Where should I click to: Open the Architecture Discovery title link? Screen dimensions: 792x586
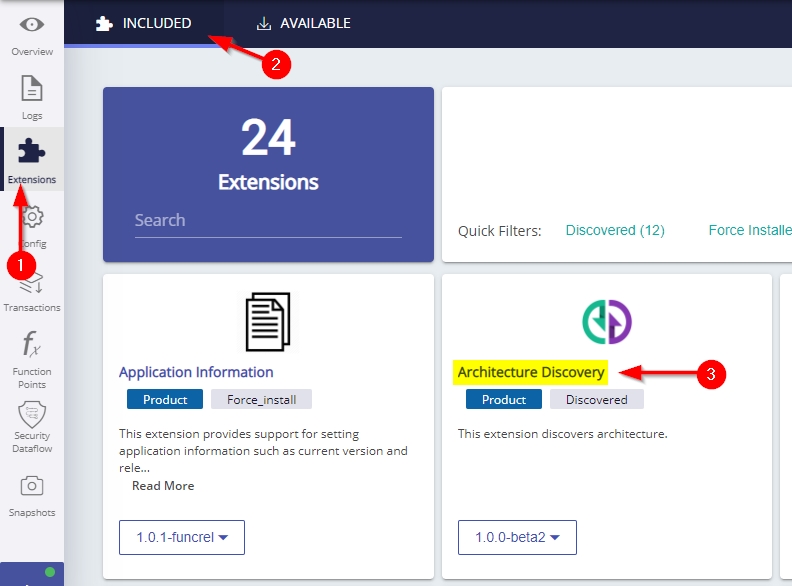pyautogui.click(x=531, y=372)
